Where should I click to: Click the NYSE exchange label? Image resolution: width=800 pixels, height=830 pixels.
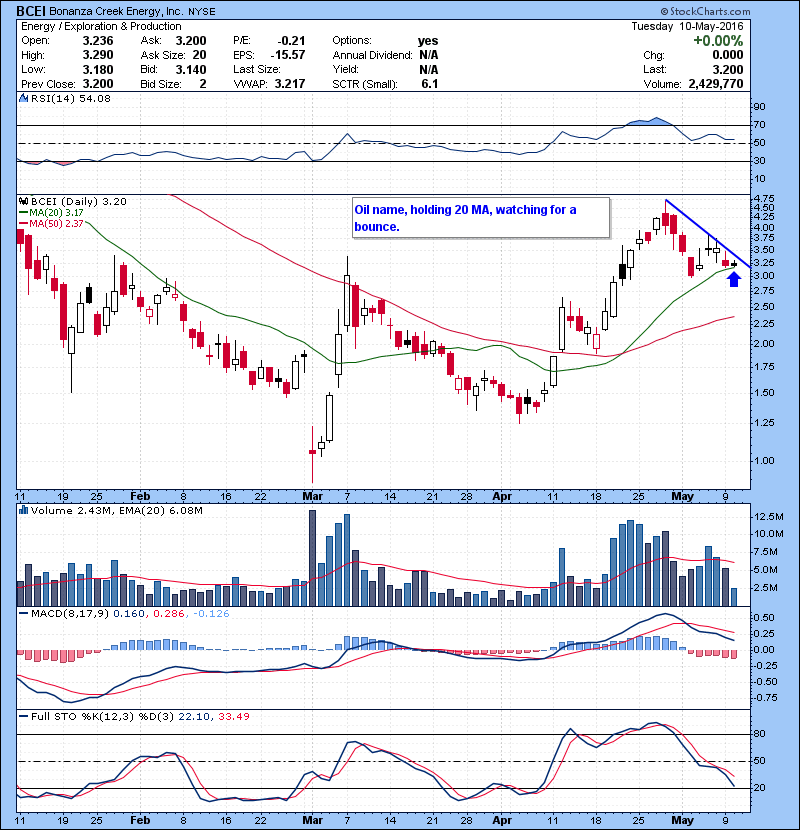point(202,12)
